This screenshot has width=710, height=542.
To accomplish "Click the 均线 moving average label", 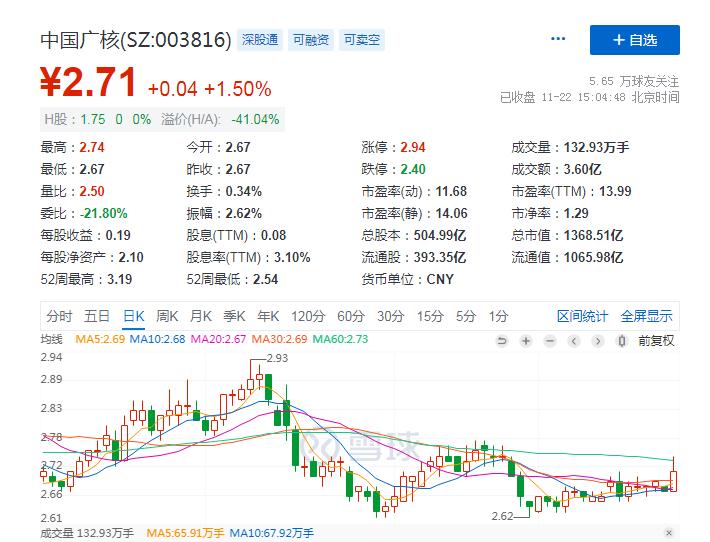I will point(52,339).
